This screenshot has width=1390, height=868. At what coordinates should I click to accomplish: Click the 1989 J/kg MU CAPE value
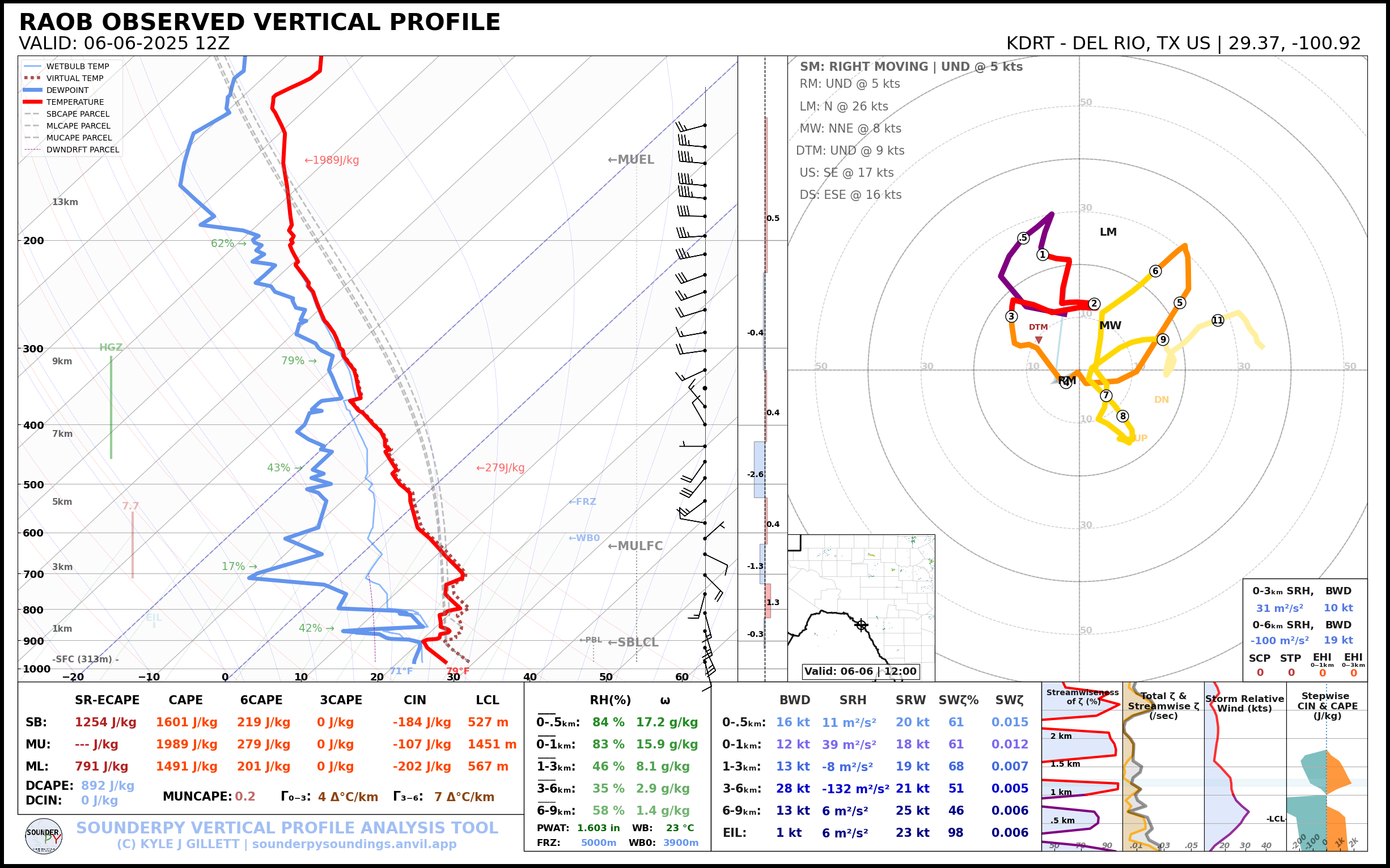coord(186,744)
